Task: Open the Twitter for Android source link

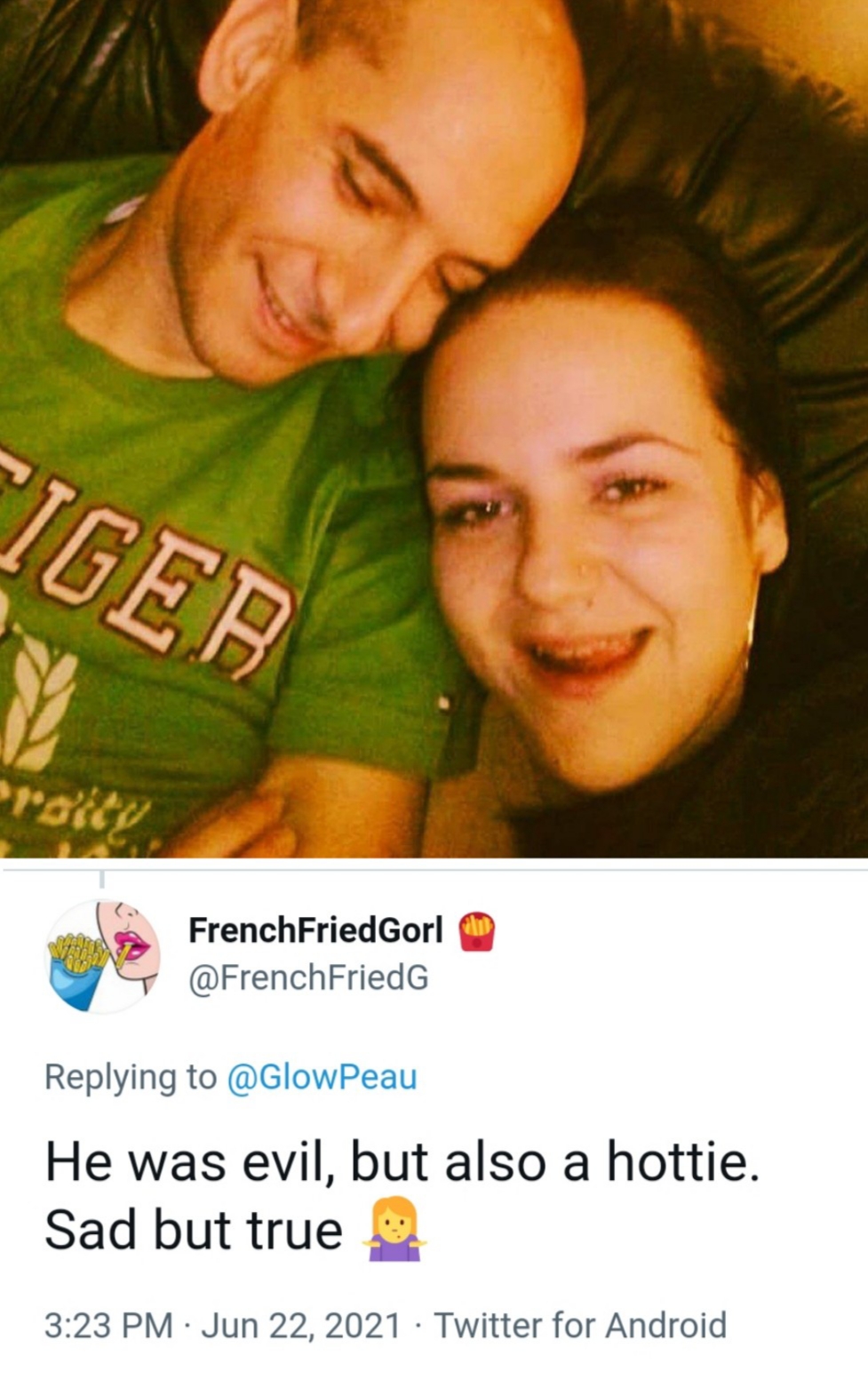Action: point(579,1325)
